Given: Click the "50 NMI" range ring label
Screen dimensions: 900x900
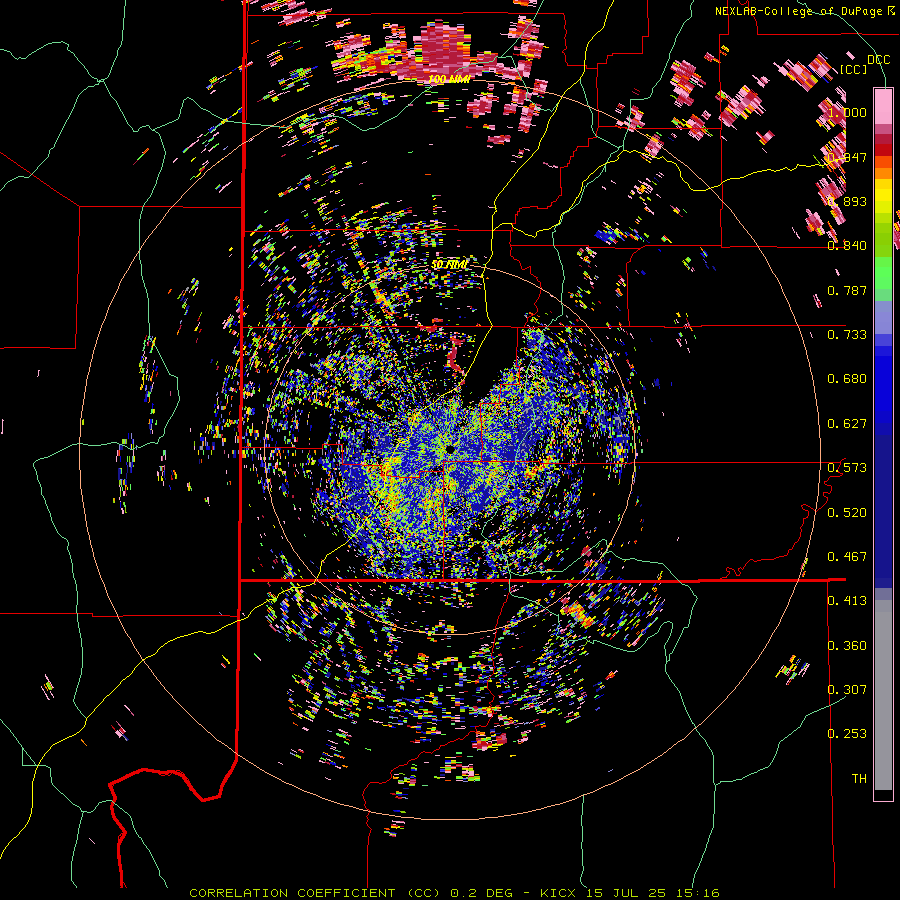Looking at the screenshot, I should pos(449,265).
